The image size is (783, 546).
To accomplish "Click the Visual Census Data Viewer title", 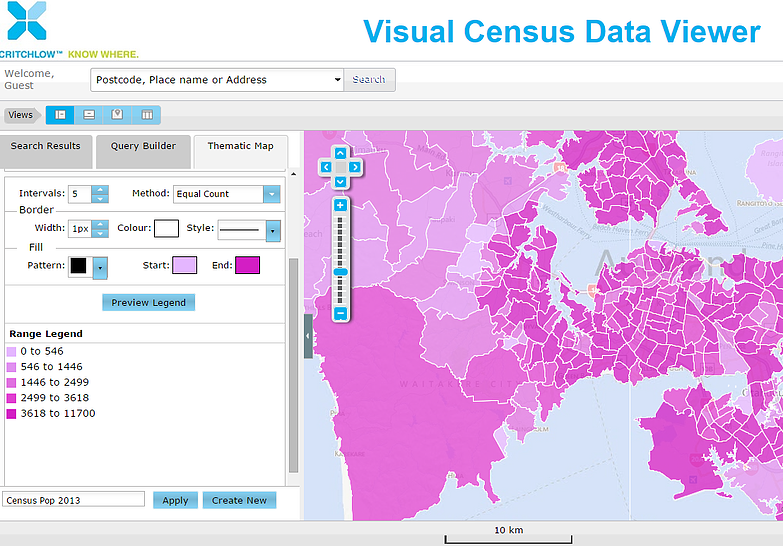I will click(562, 31).
